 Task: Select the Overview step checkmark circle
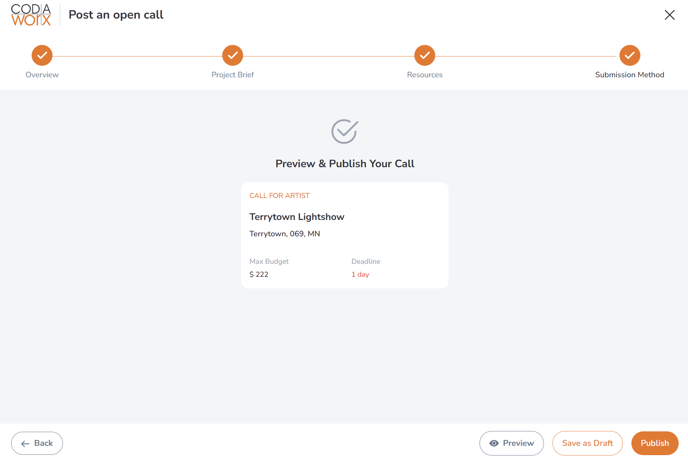(42, 55)
